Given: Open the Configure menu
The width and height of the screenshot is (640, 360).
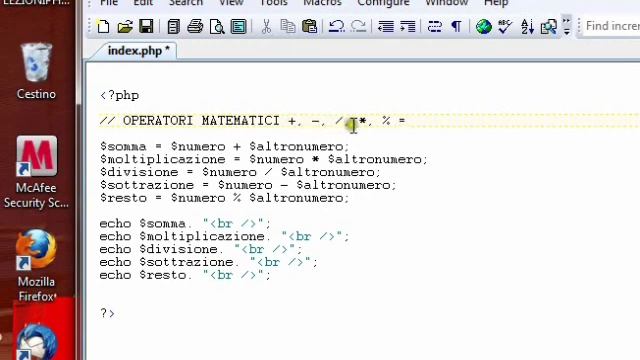Looking at the screenshot, I should pyautogui.click(x=383, y=3).
